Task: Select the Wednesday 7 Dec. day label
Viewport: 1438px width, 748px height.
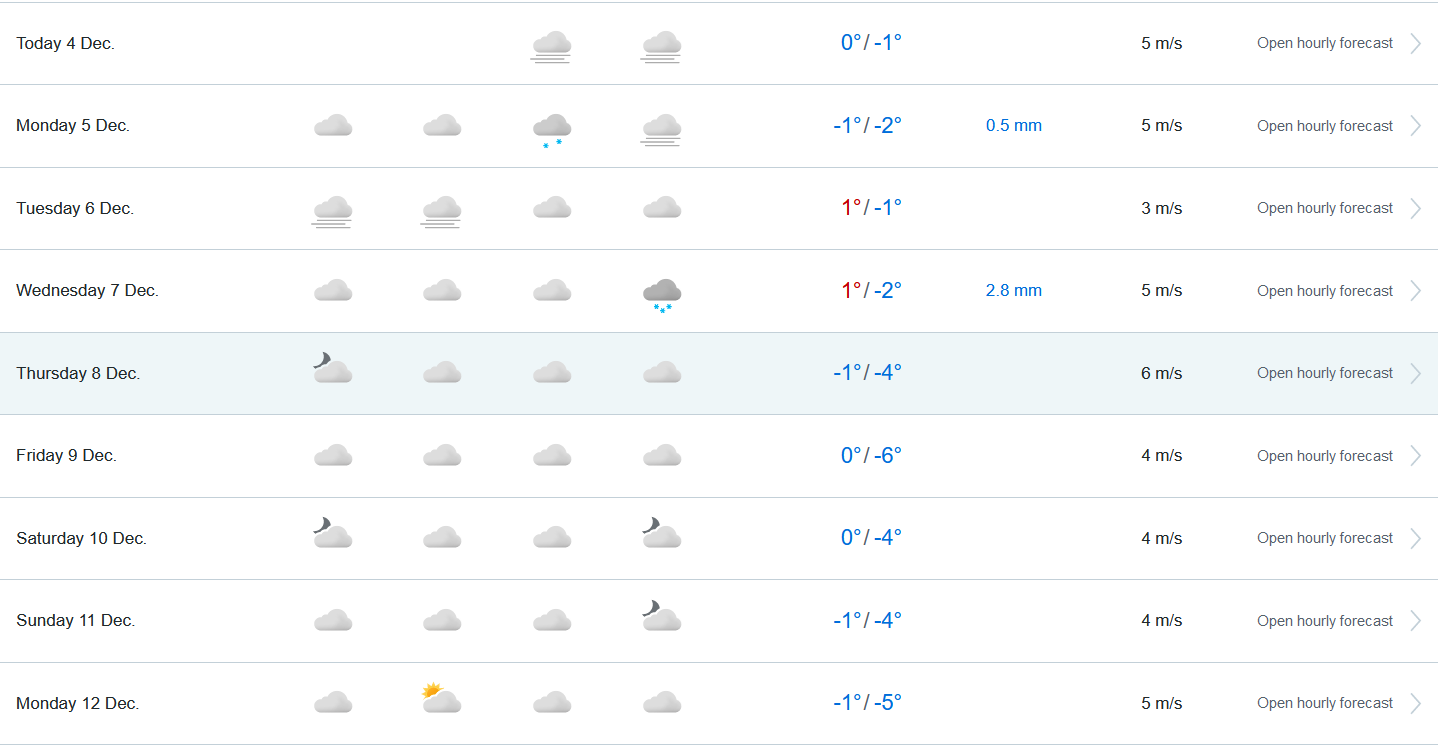Action: coord(87,291)
